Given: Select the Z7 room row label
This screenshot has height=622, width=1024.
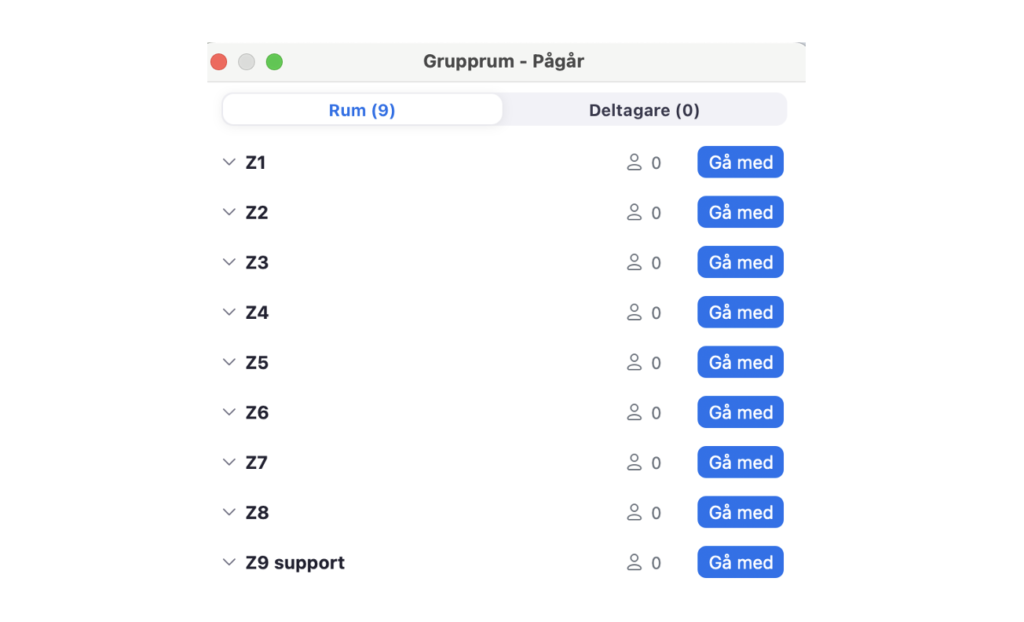Looking at the screenshot, I should coord(257,462).
